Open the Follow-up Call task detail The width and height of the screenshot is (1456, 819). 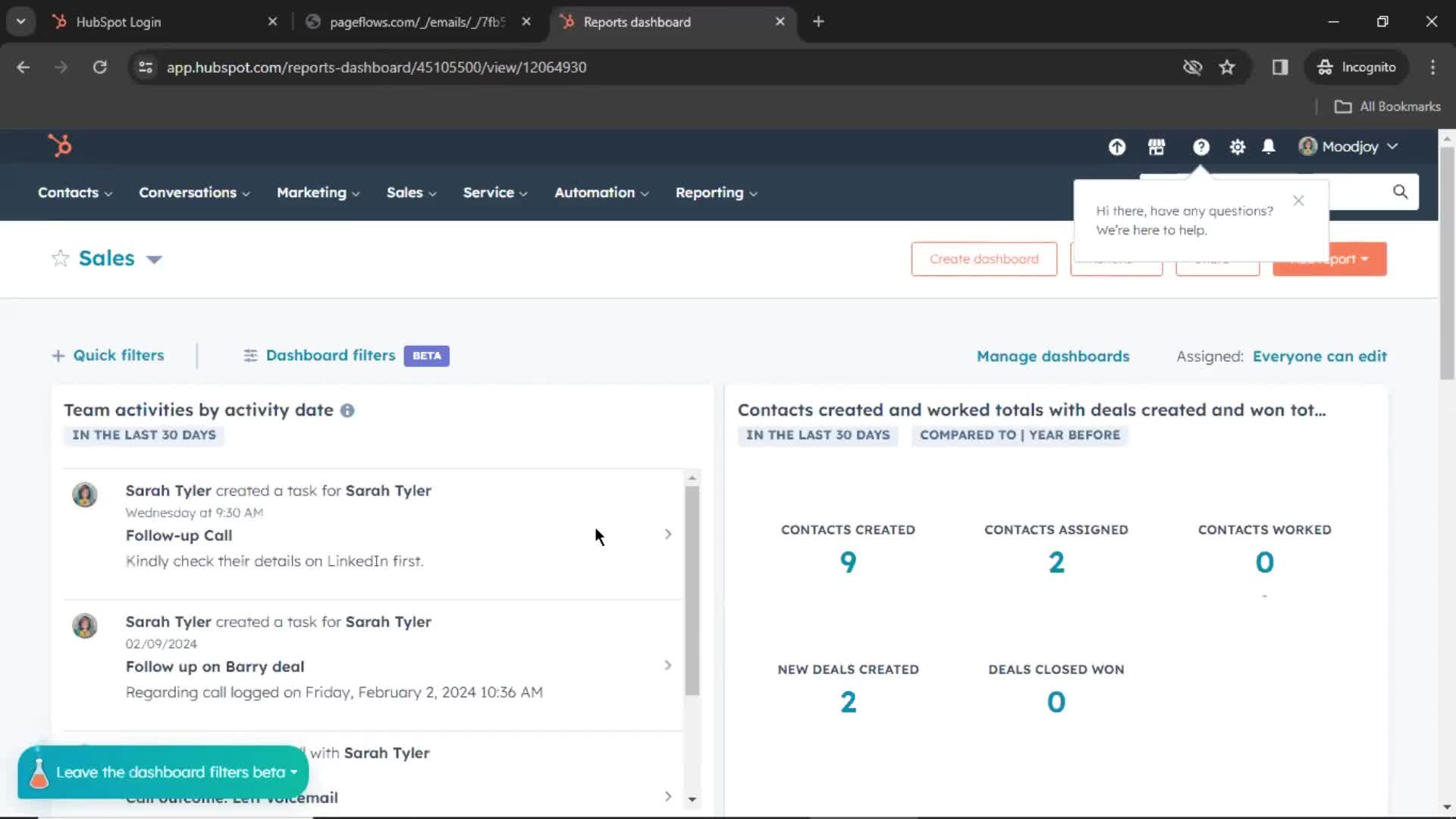tap(667, 533)
